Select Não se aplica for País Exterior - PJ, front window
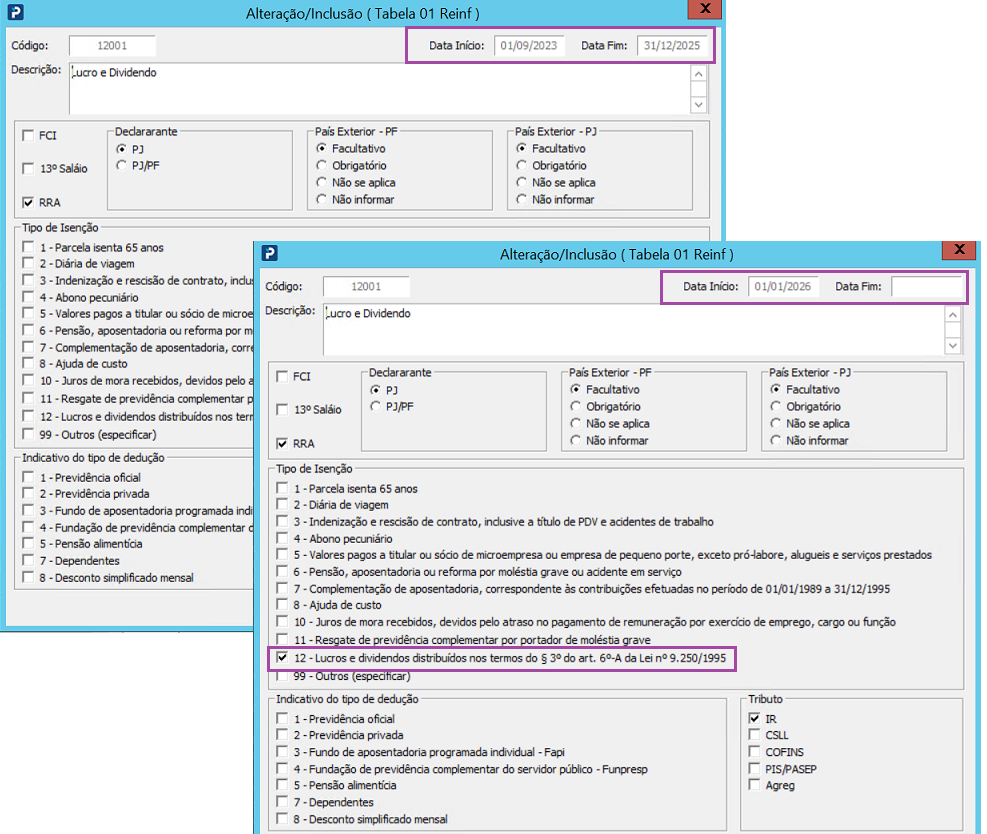 coord(776,424)
